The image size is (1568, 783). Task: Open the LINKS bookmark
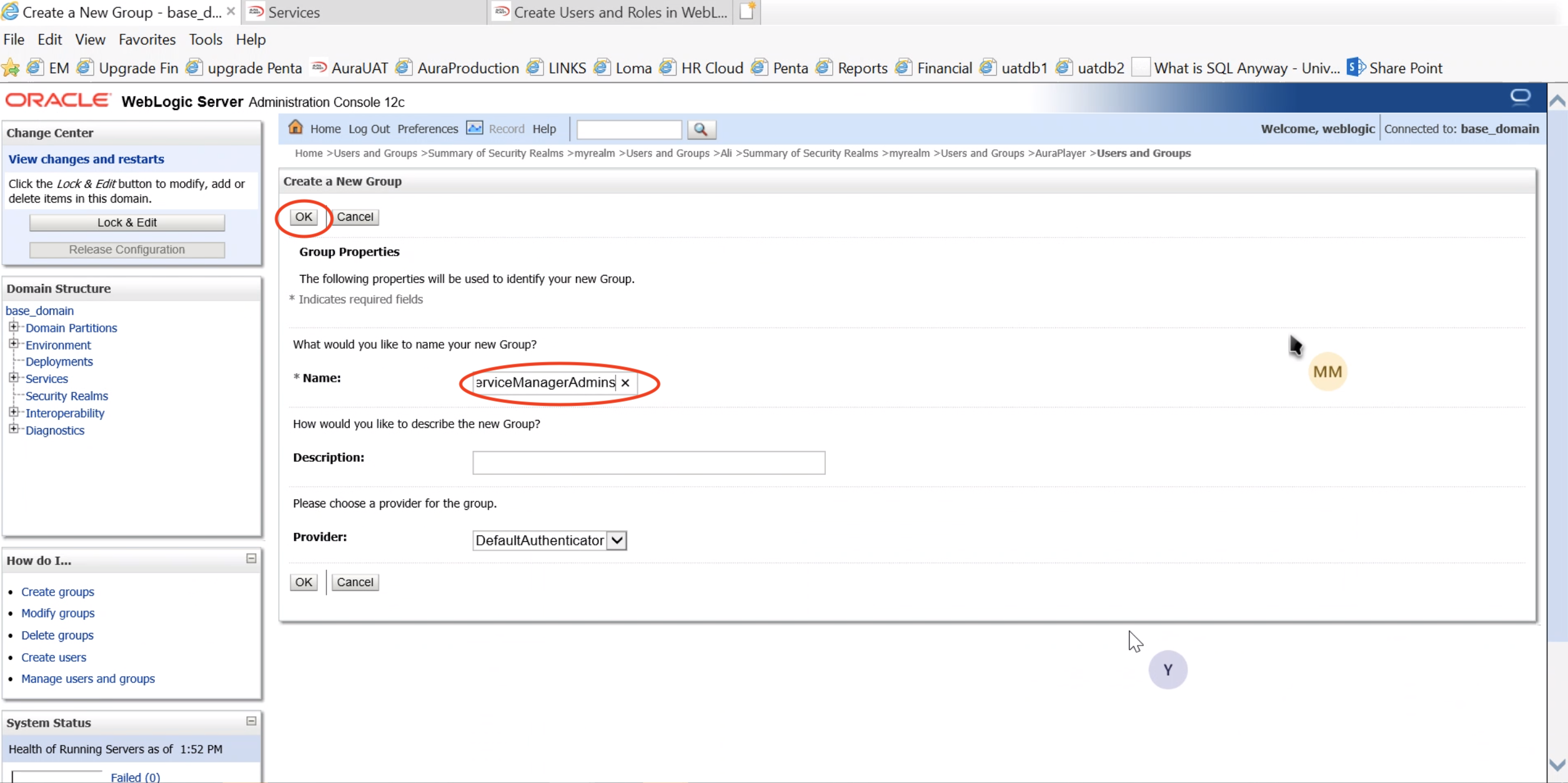(557, 67)
